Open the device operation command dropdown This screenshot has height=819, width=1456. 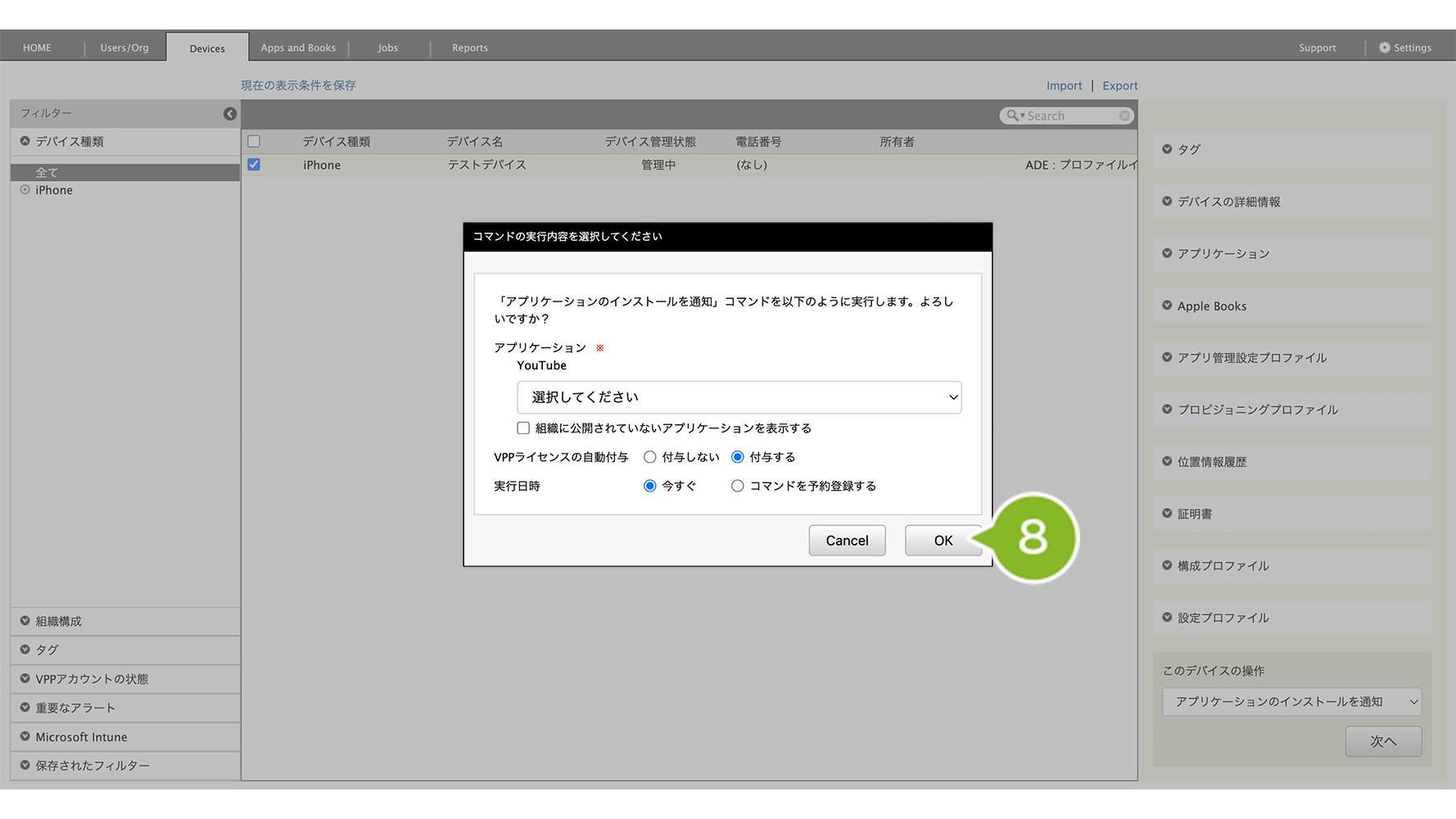pyautogui.click(x=1291, y=702)
